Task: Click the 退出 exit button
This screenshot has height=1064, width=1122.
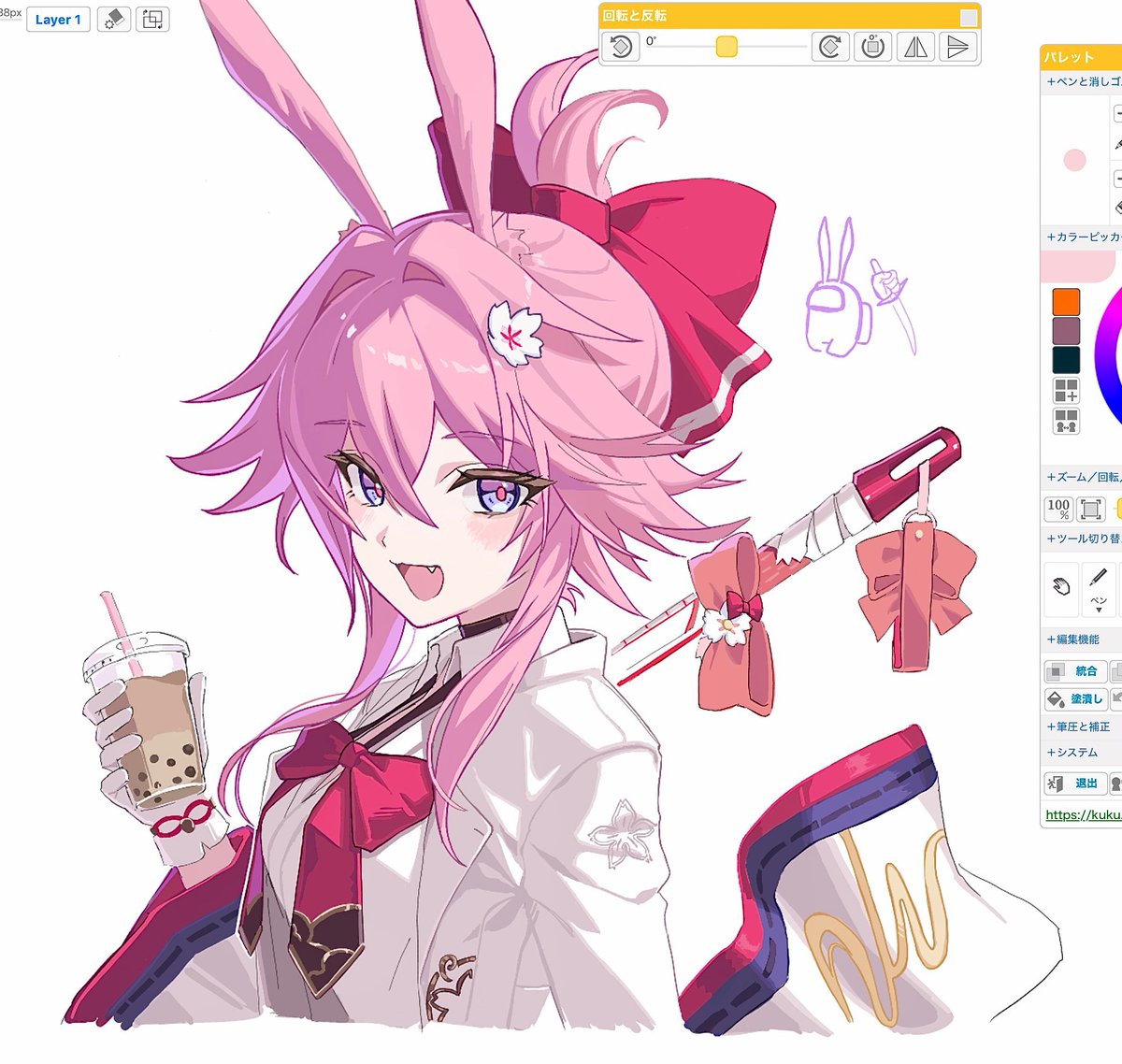Action: click(1075, 784)
